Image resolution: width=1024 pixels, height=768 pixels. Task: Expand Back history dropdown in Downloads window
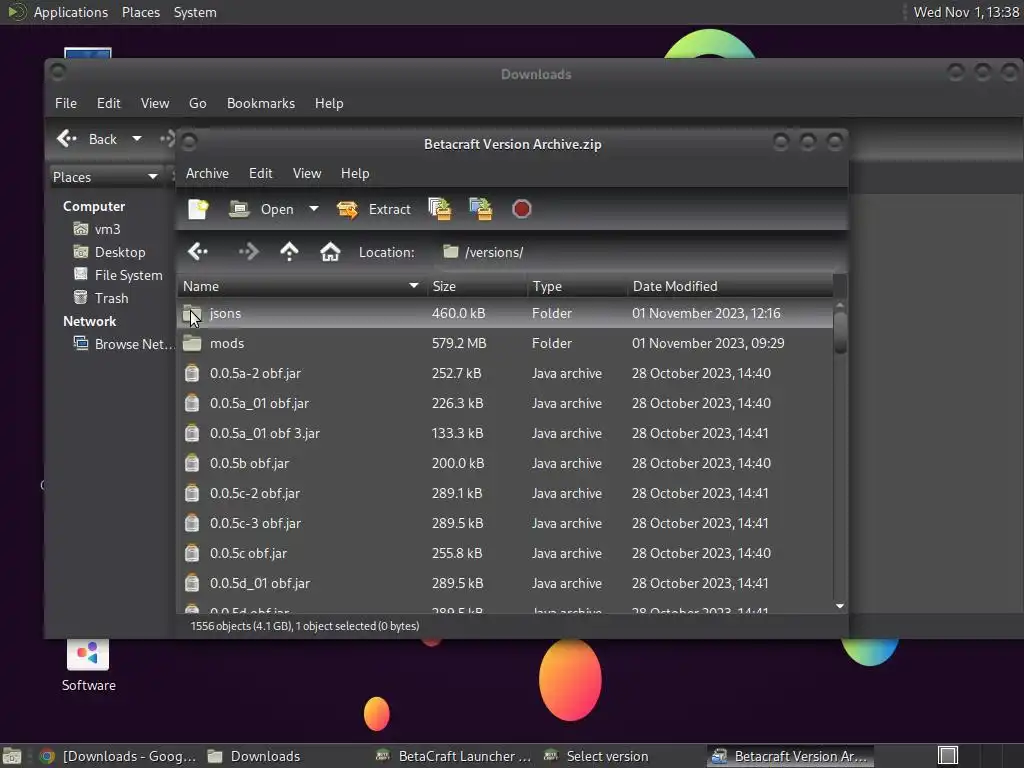(x=136, y=139)
